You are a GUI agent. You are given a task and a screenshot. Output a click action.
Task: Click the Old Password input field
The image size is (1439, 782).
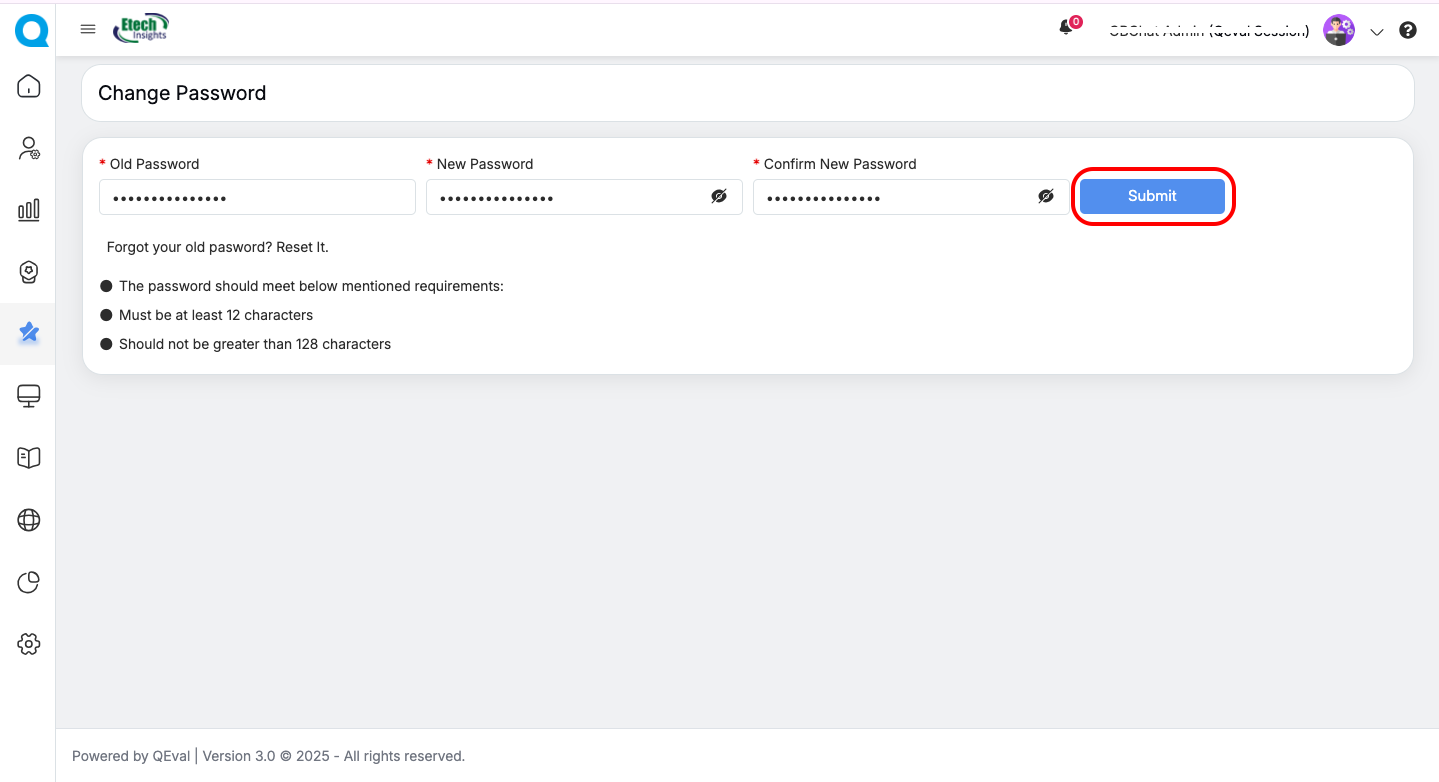click(x=257, y=197)
